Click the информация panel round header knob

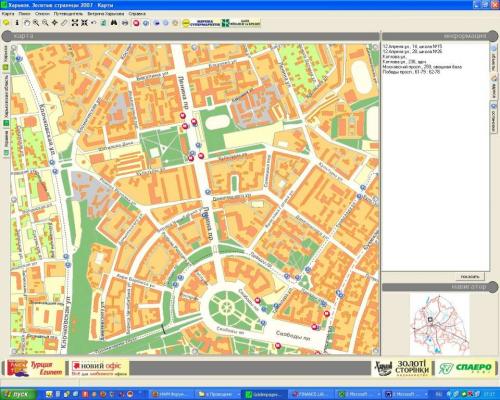coord(494,36)
